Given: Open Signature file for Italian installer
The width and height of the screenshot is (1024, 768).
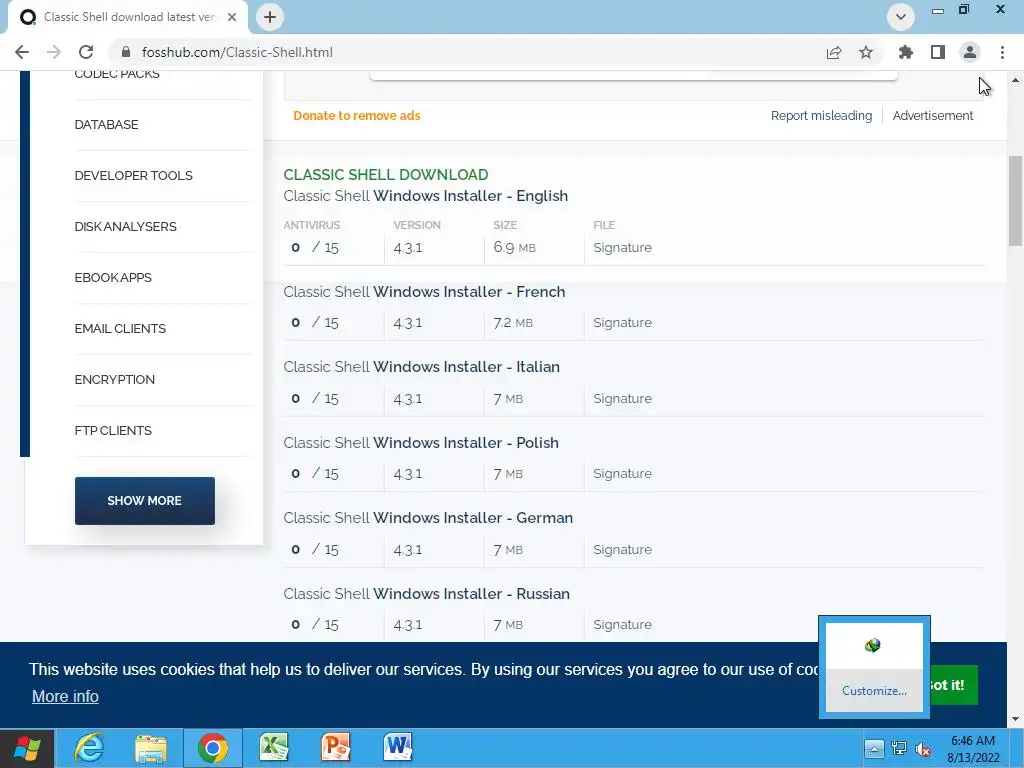Looking at the screenshot, I should point(622,398).
